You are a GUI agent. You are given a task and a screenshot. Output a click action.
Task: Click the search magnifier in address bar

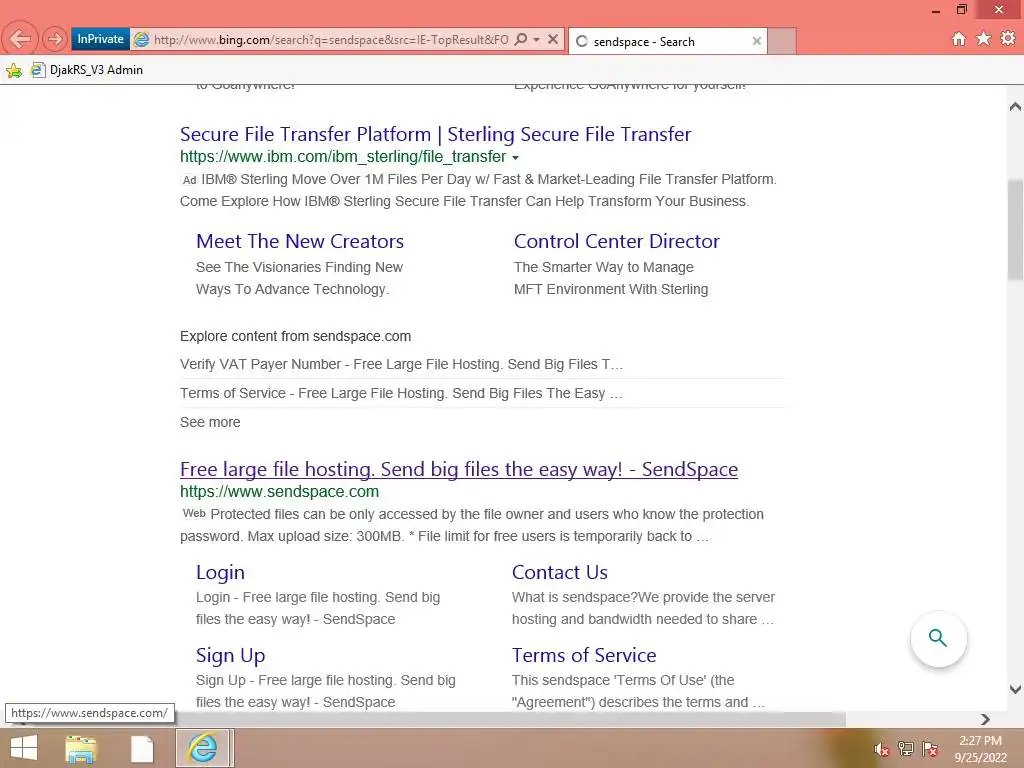click(520, 39)
